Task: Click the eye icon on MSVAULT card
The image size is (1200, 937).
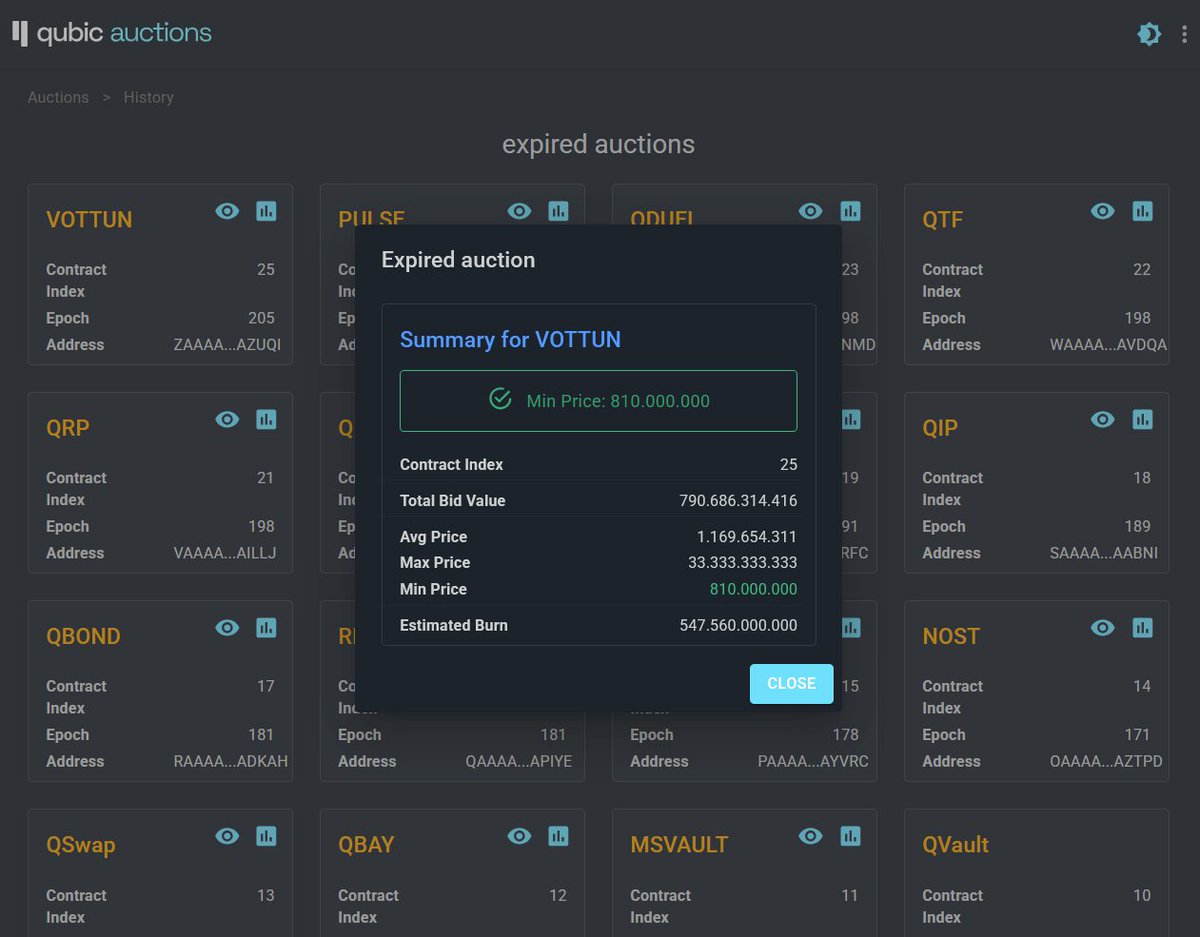Action: click(x=811, y=836)
